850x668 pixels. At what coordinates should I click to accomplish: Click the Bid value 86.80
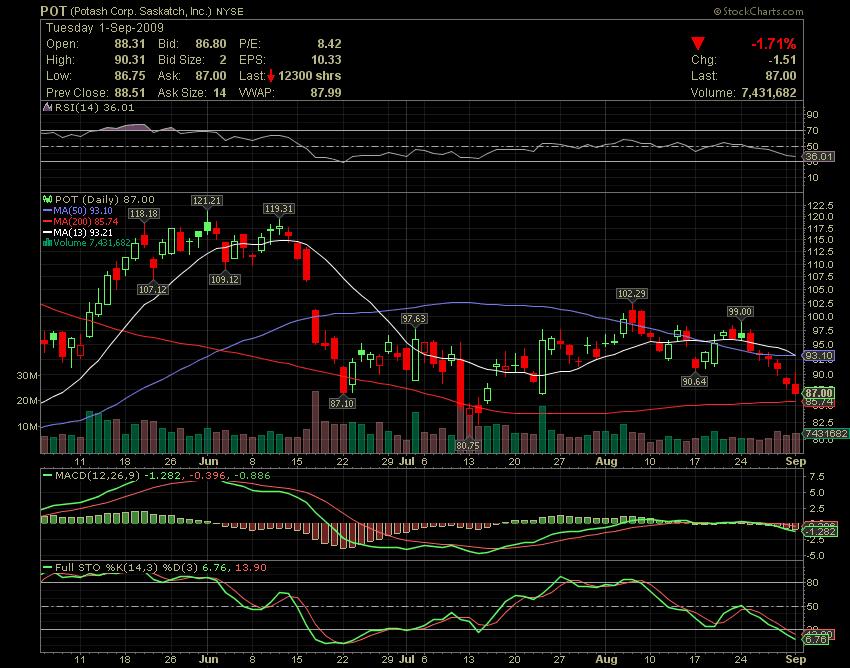211,44
